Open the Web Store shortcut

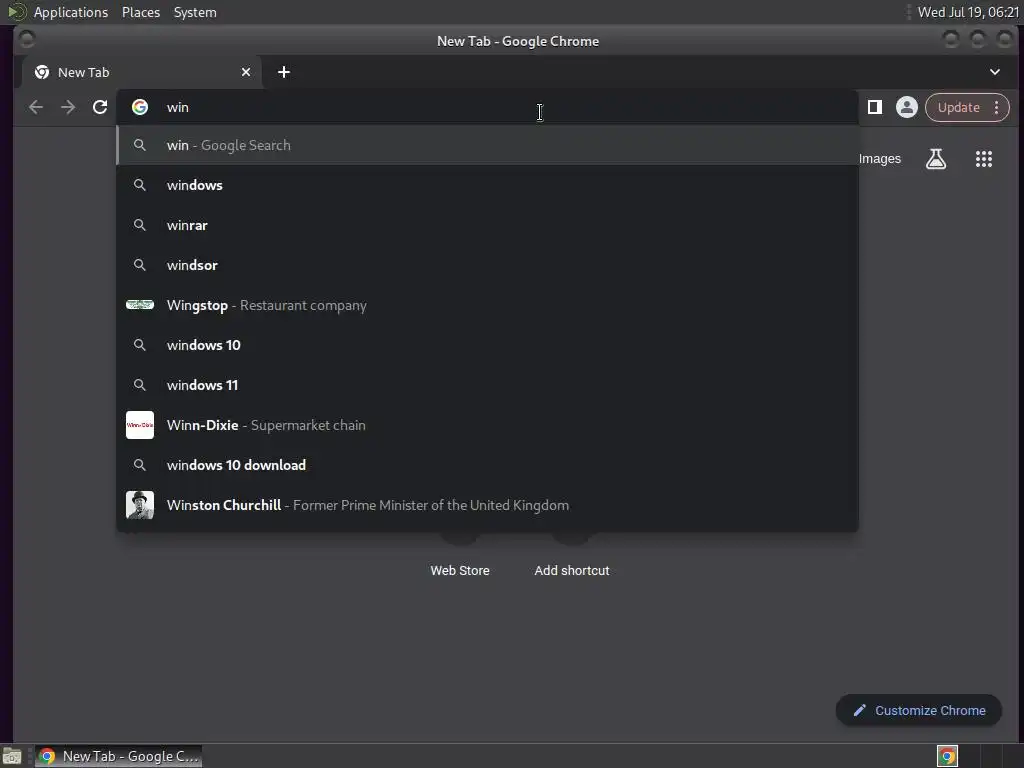point(460,570)
